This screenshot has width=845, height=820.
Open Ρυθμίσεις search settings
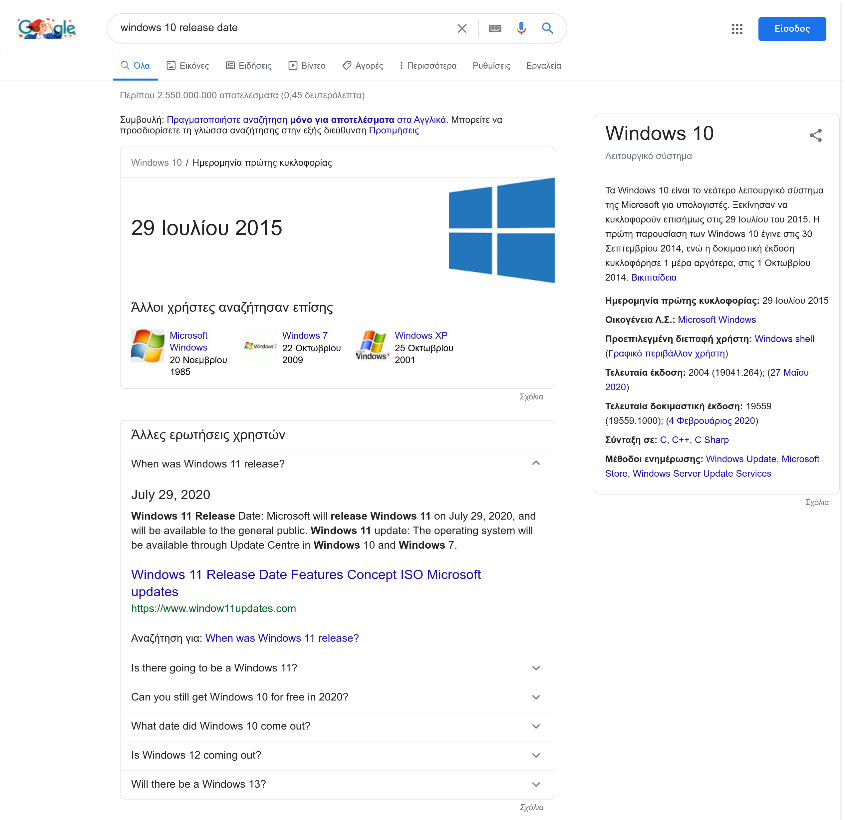click(491, 66)
